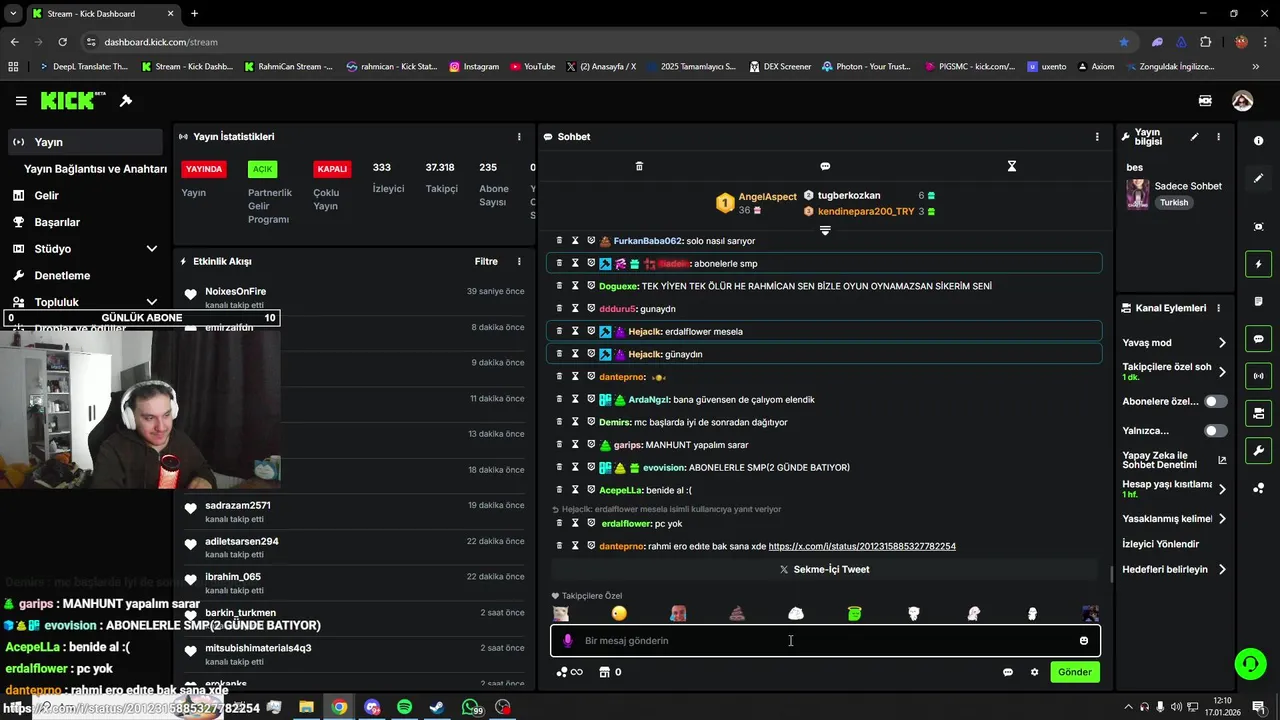Open the Yayın bilgisi three-dot menu
Viewport: 1280px width, 720px height.
tap(1218, 137)
